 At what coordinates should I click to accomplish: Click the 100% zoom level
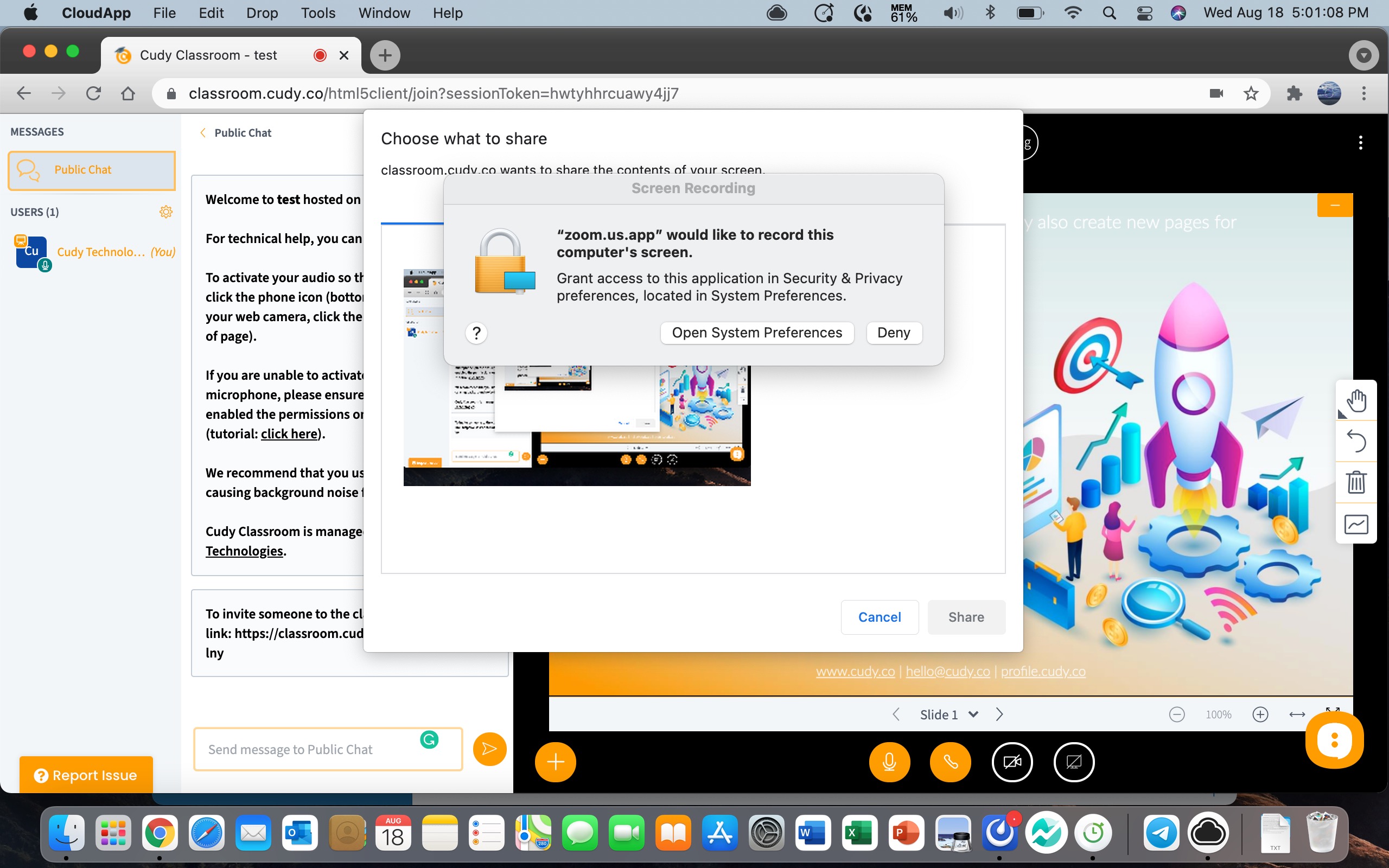point(1218,714)
